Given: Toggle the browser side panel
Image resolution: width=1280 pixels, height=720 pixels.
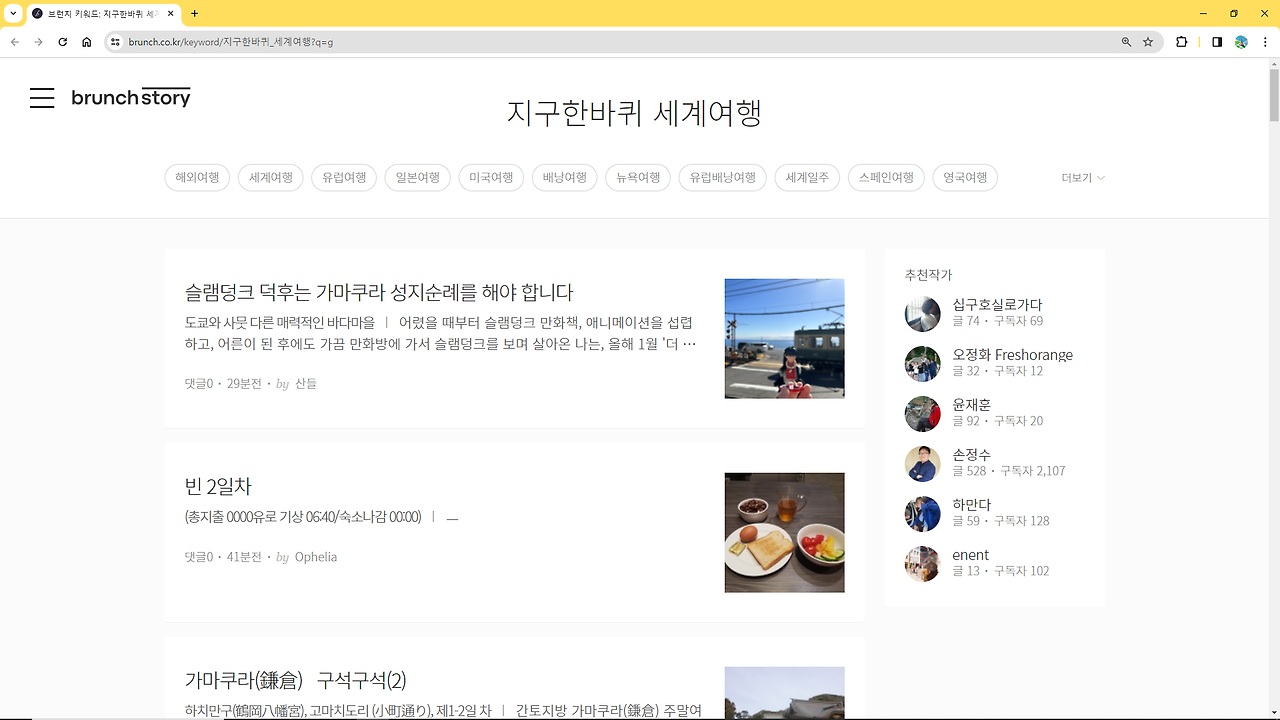Looking at the screenshot, I should pyautogui.click(x=1217, y=42).
